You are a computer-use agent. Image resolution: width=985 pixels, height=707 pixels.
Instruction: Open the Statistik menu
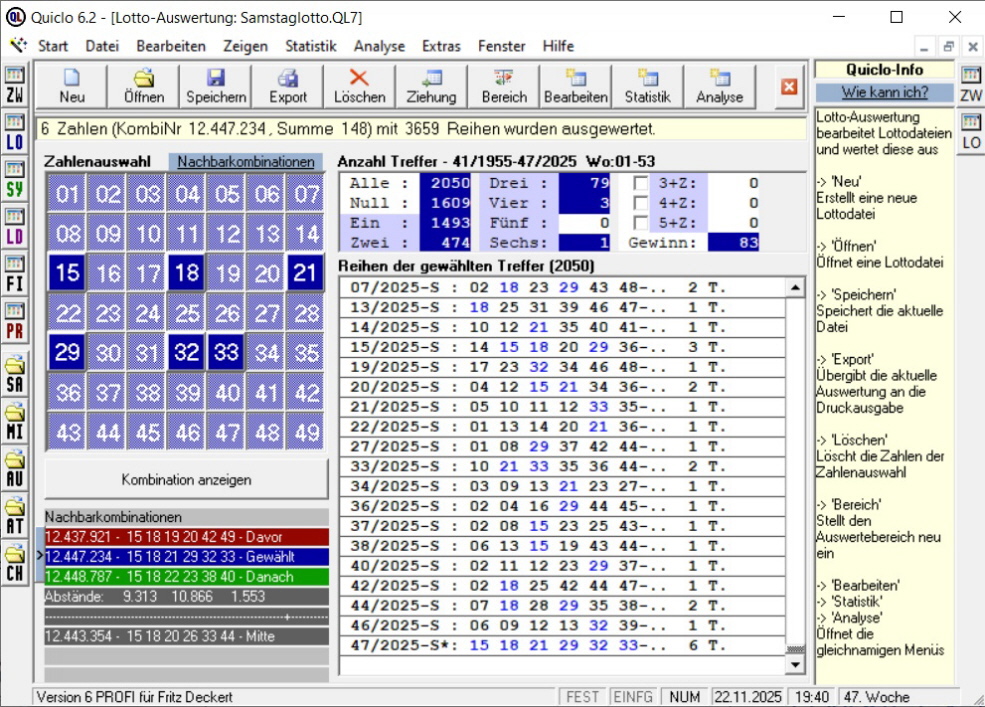[310, 46]
